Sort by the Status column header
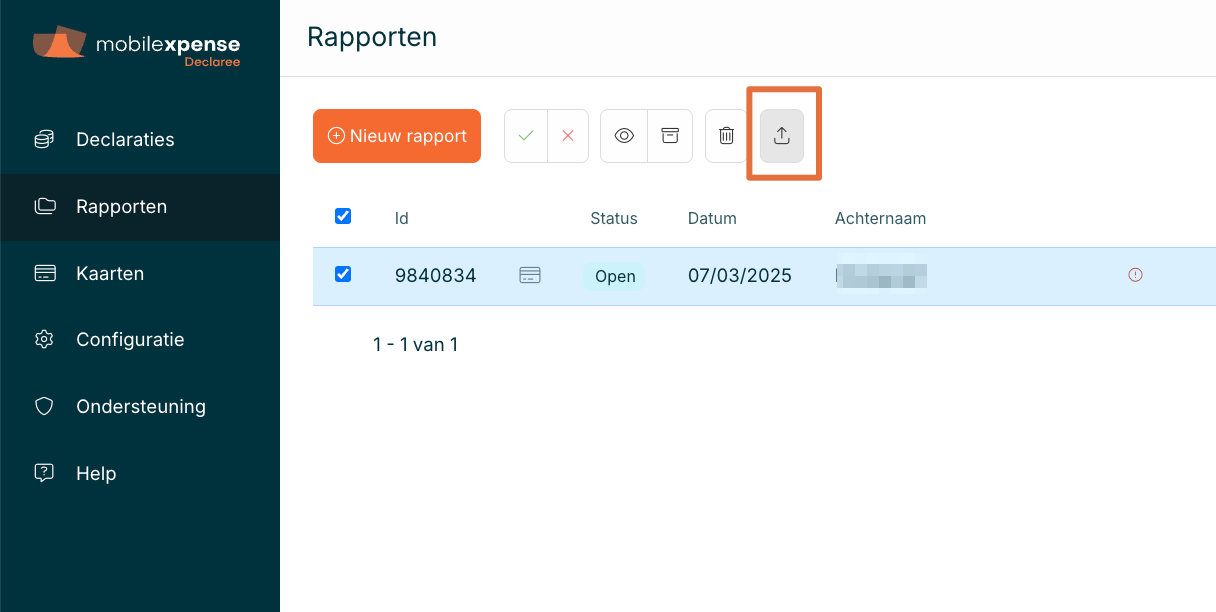1216x612 pixels. click(613, 218)
